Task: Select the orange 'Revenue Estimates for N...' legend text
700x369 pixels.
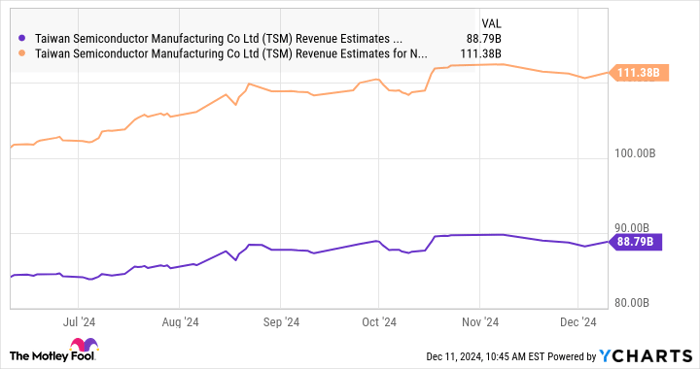Action: click(231, 54)
